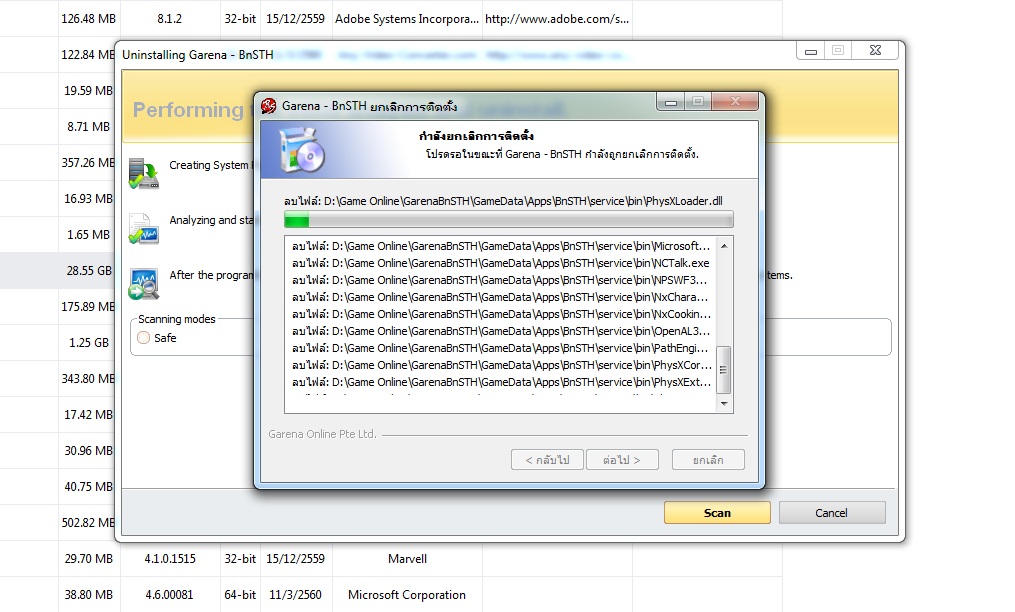Click the yellow Scan button

tap(717, 512)
